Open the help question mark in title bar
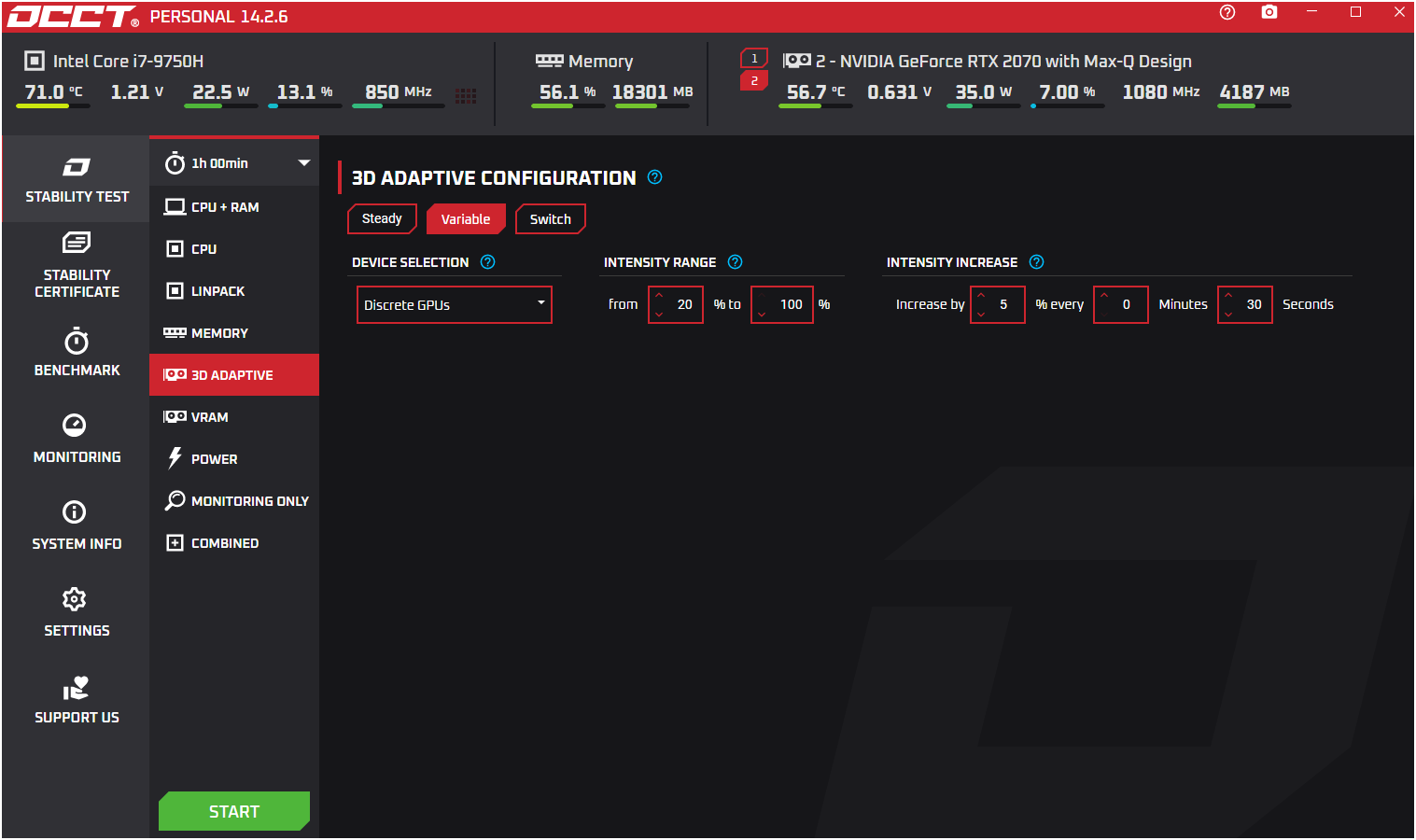 click(x=1227, y=12)
